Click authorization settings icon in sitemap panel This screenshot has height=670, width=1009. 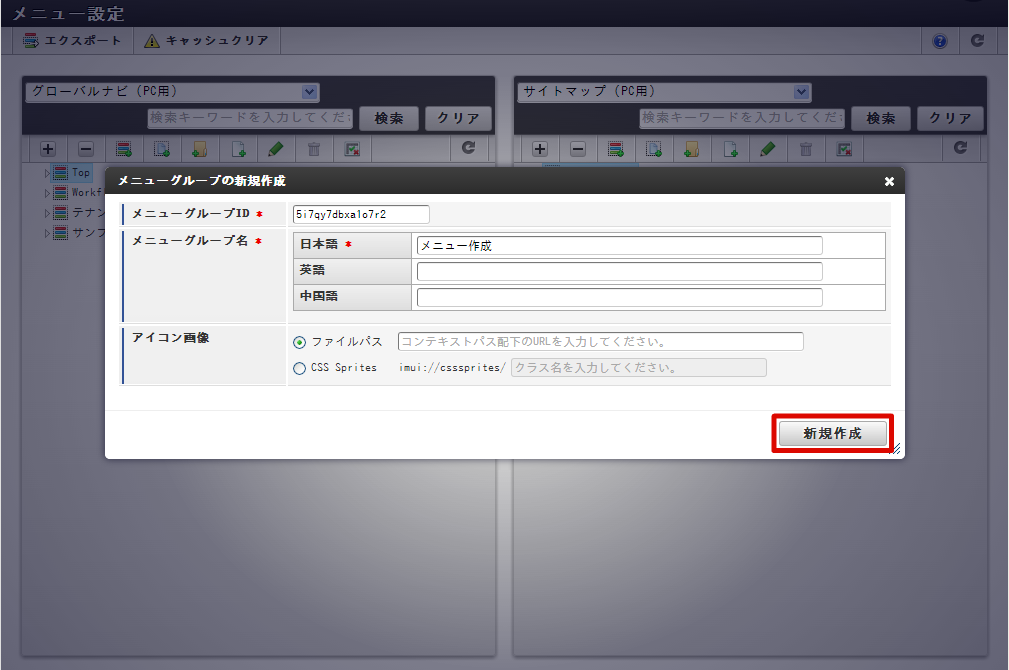click(x=844, y=149)
